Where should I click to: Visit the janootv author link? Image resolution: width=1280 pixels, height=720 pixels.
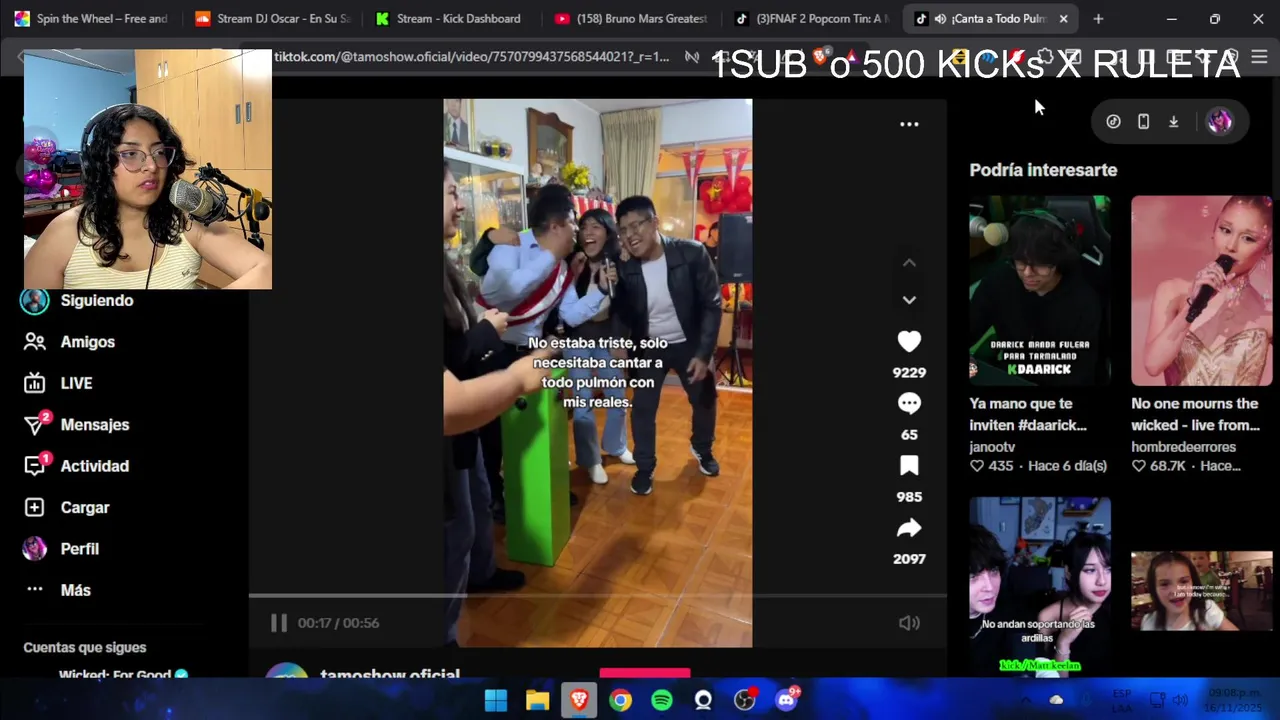point(992,447)
